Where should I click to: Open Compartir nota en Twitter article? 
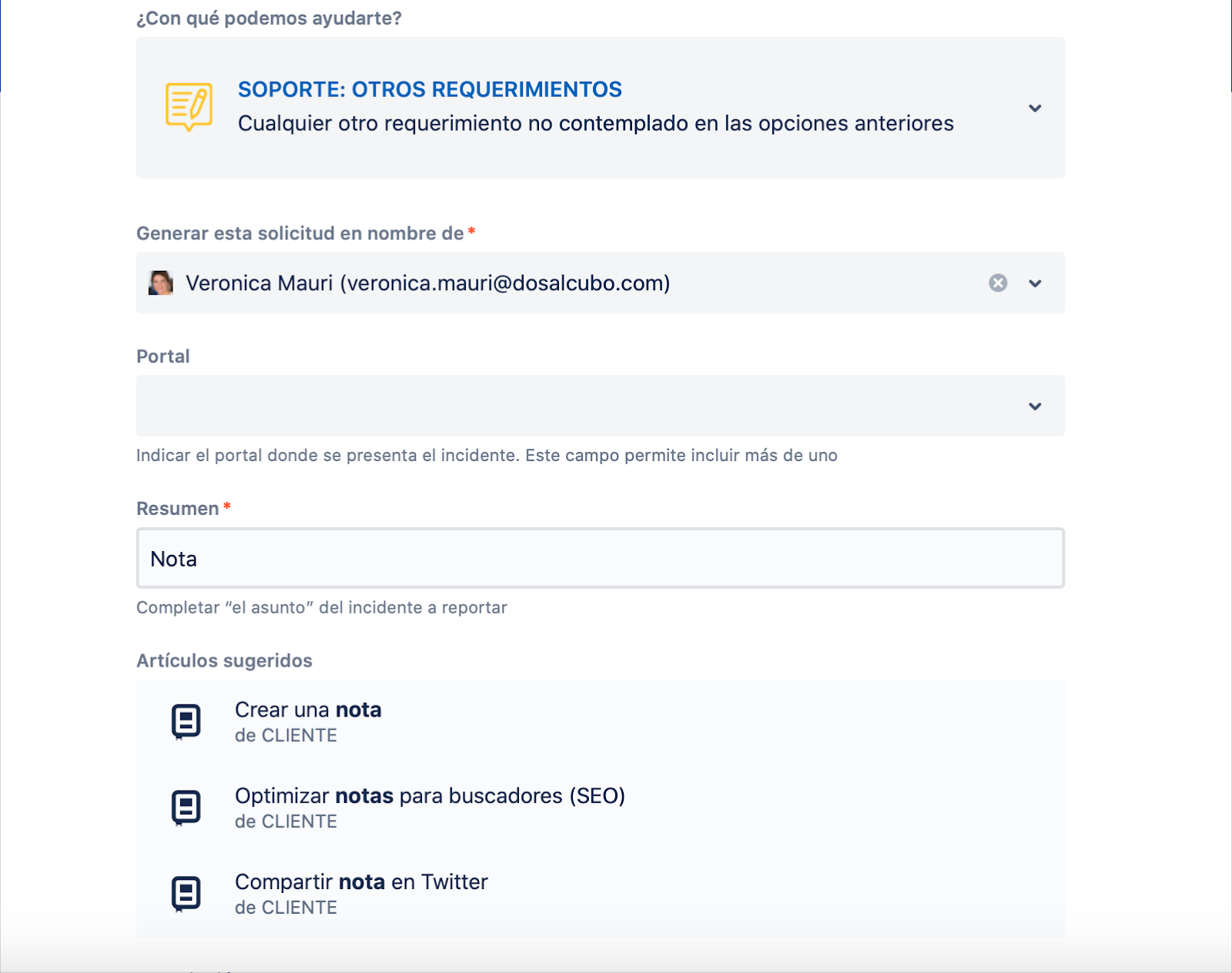[x=361, y=882]
